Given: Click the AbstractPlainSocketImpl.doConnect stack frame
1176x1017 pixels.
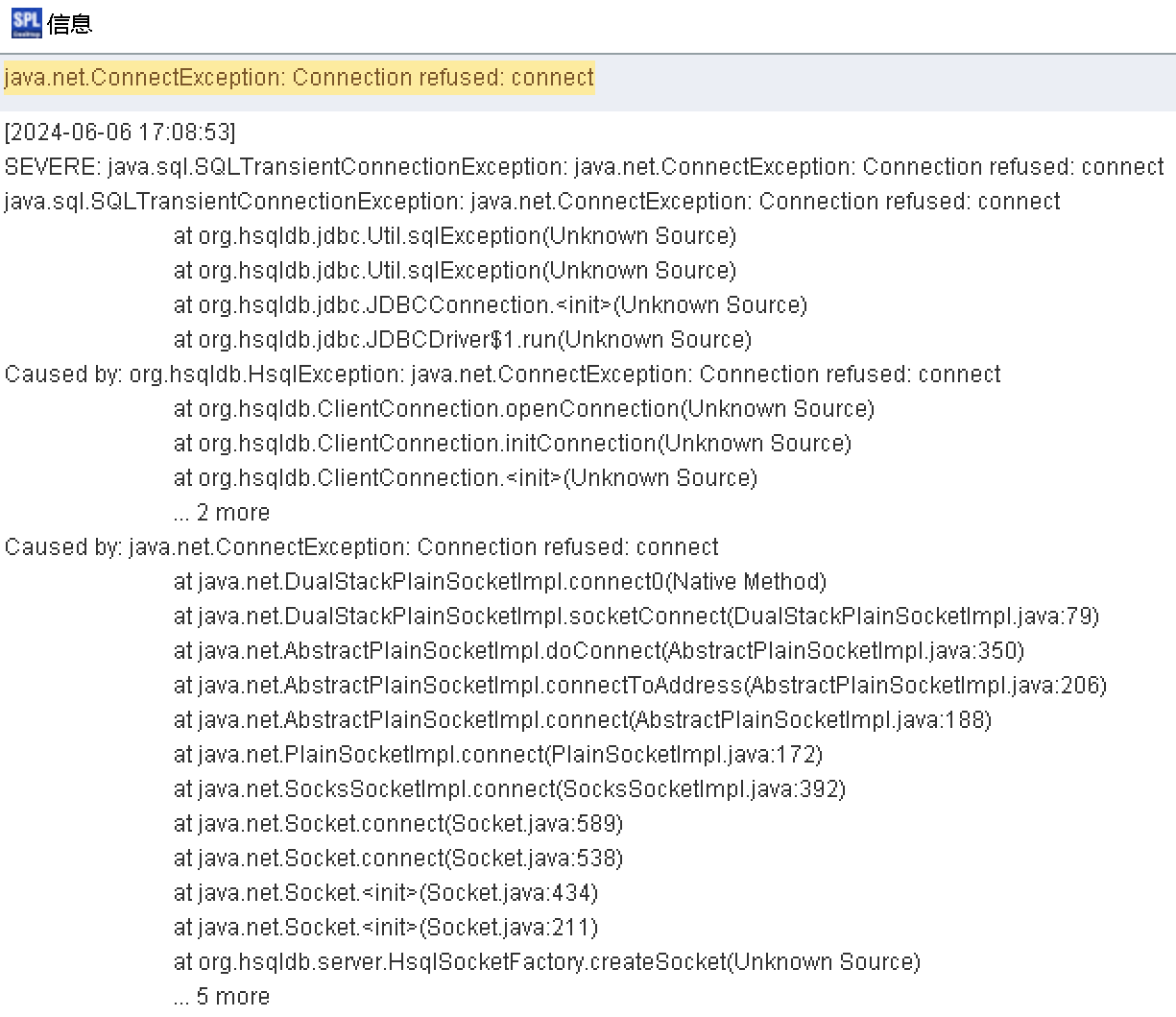Looking at the screenshot, I should (x=598, y=650).
